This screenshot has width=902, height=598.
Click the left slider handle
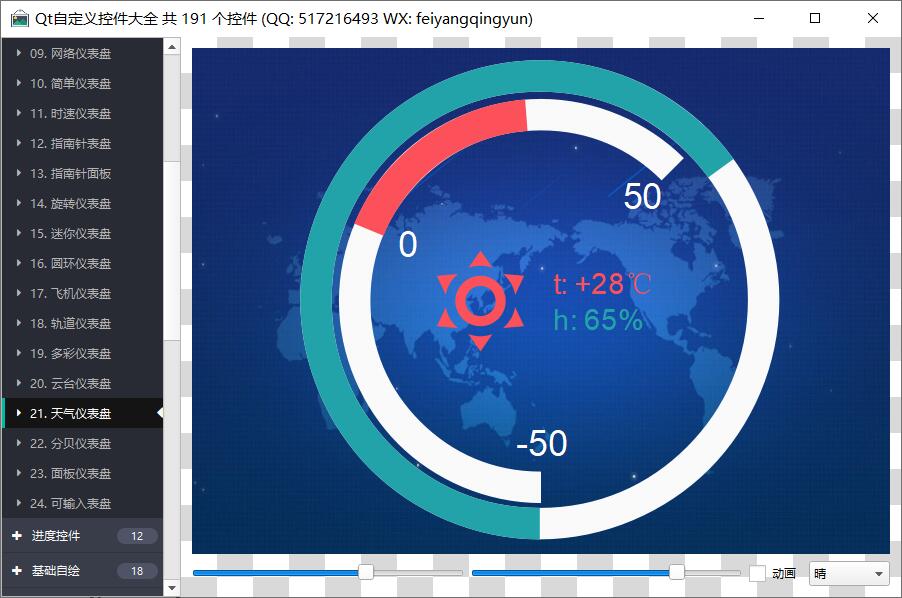[x=366, y=572]
